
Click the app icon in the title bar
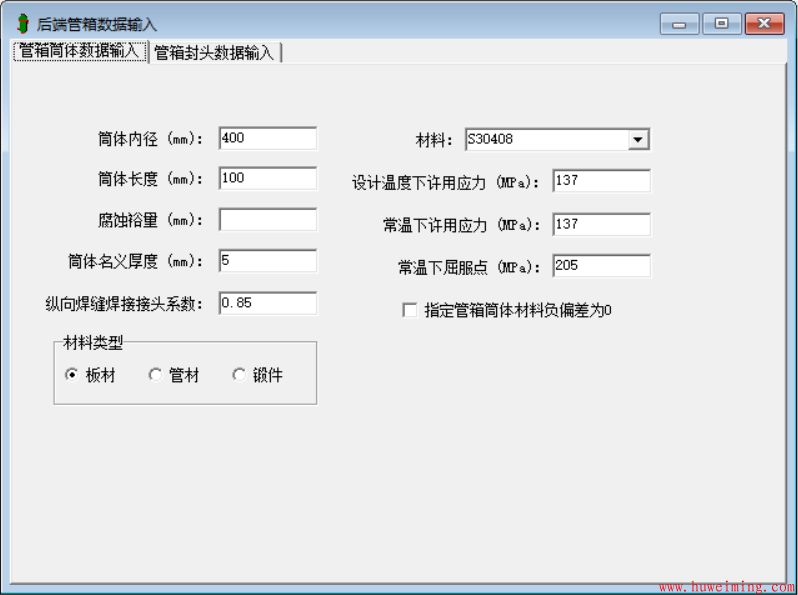pos(22,24)
